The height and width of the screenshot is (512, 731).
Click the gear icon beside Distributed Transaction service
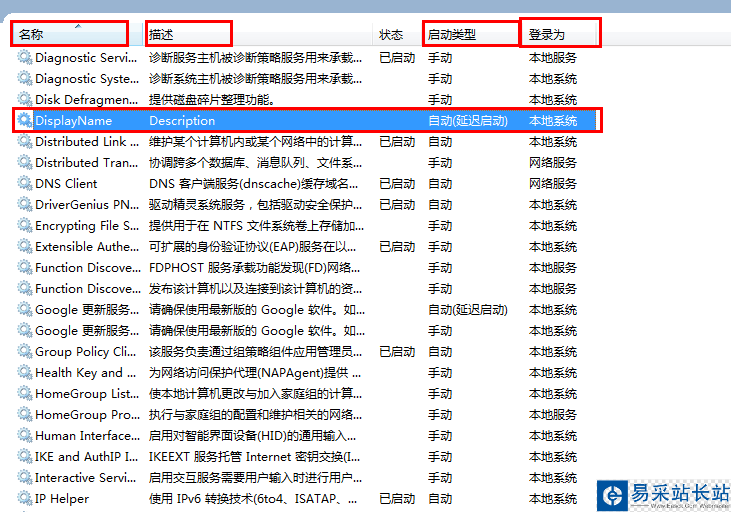point(25,162)
